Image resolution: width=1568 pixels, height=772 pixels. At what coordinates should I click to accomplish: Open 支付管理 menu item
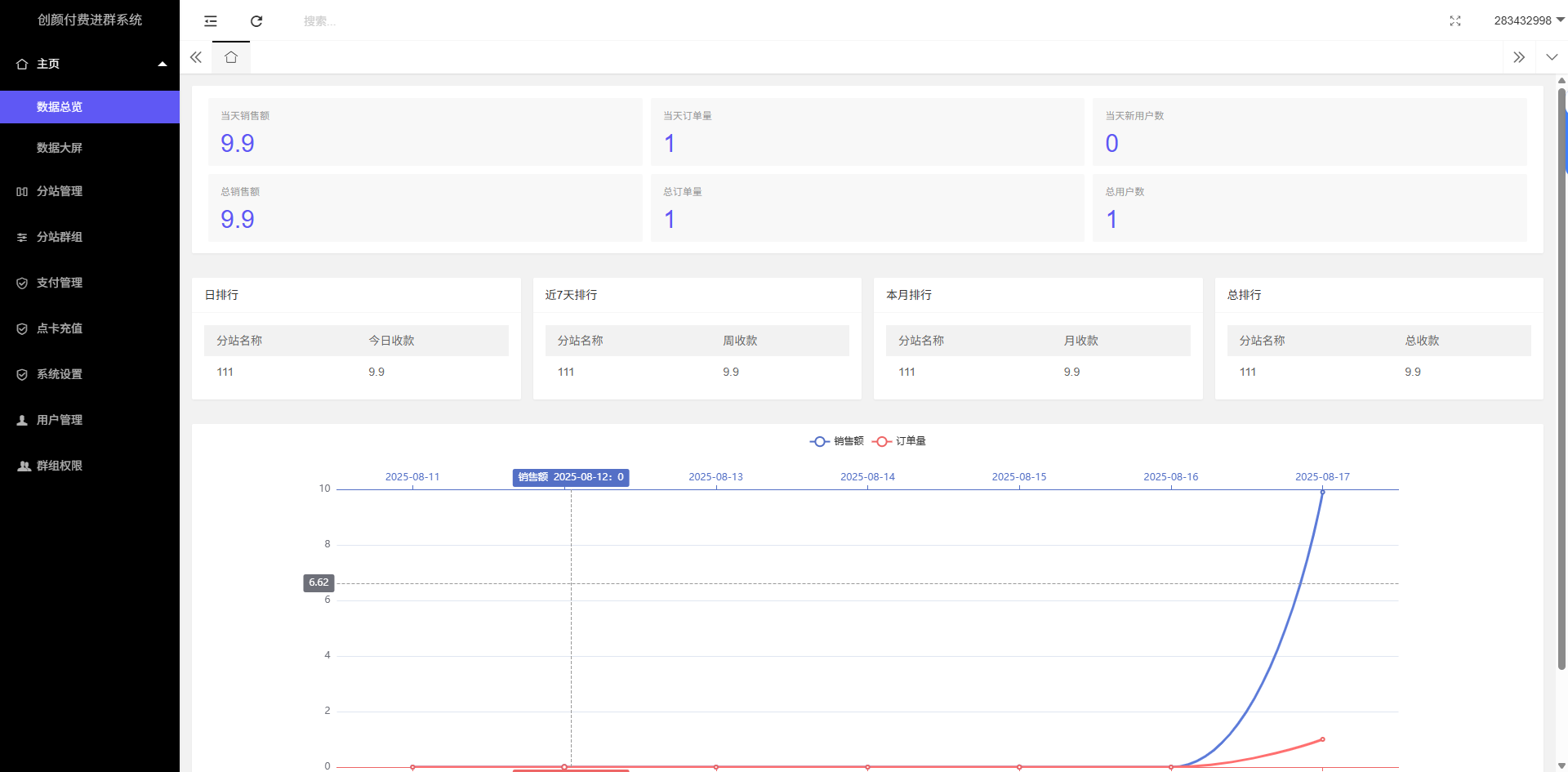click(60, 283)
